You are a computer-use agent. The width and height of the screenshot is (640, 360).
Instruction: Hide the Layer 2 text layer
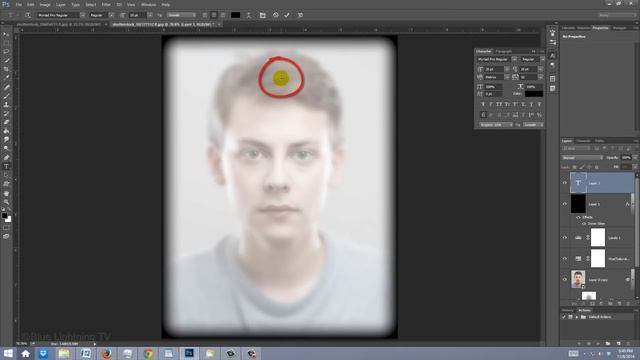(x=565, y=183)
